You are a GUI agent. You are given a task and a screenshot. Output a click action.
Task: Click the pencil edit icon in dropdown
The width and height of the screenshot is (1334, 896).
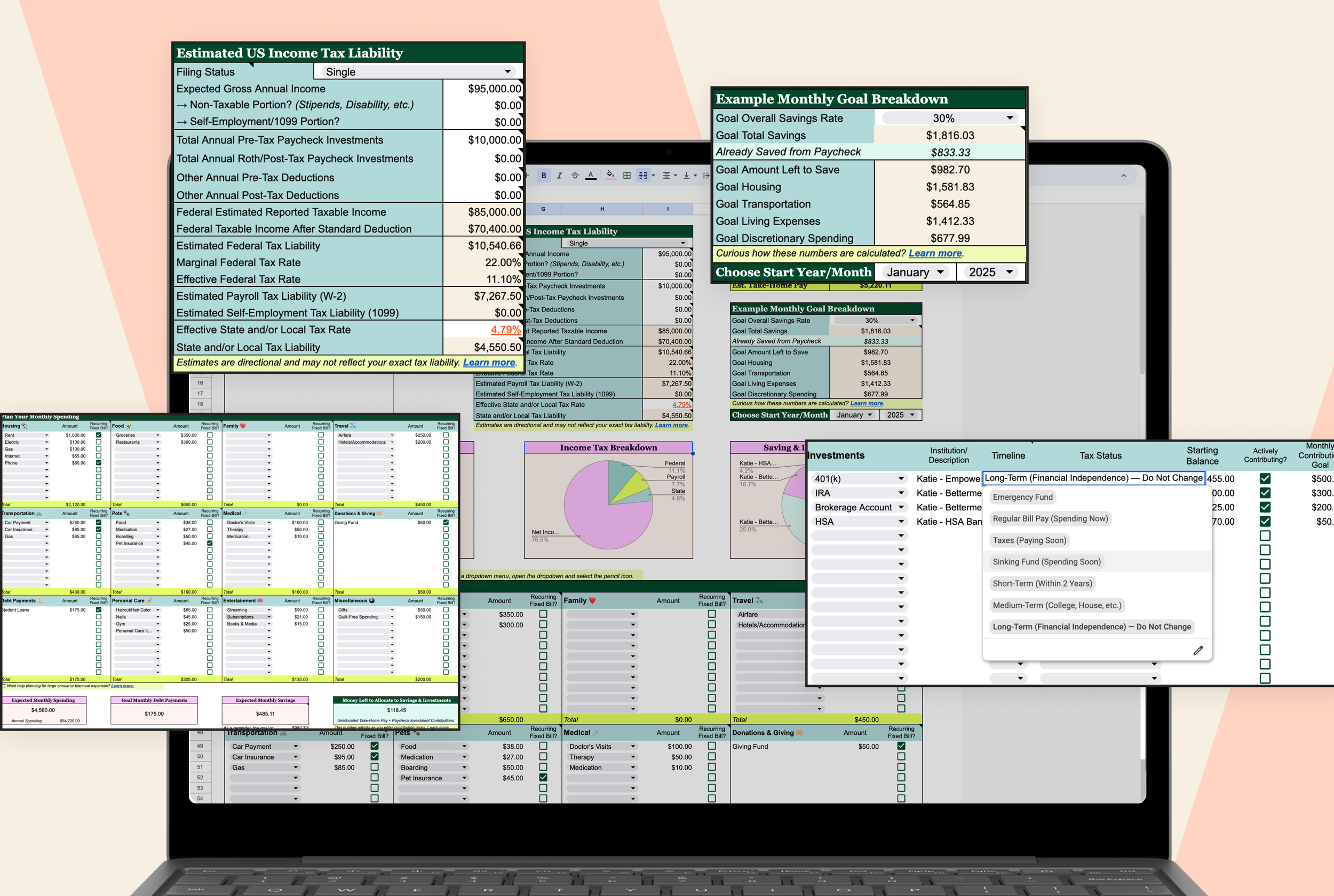1198,650
